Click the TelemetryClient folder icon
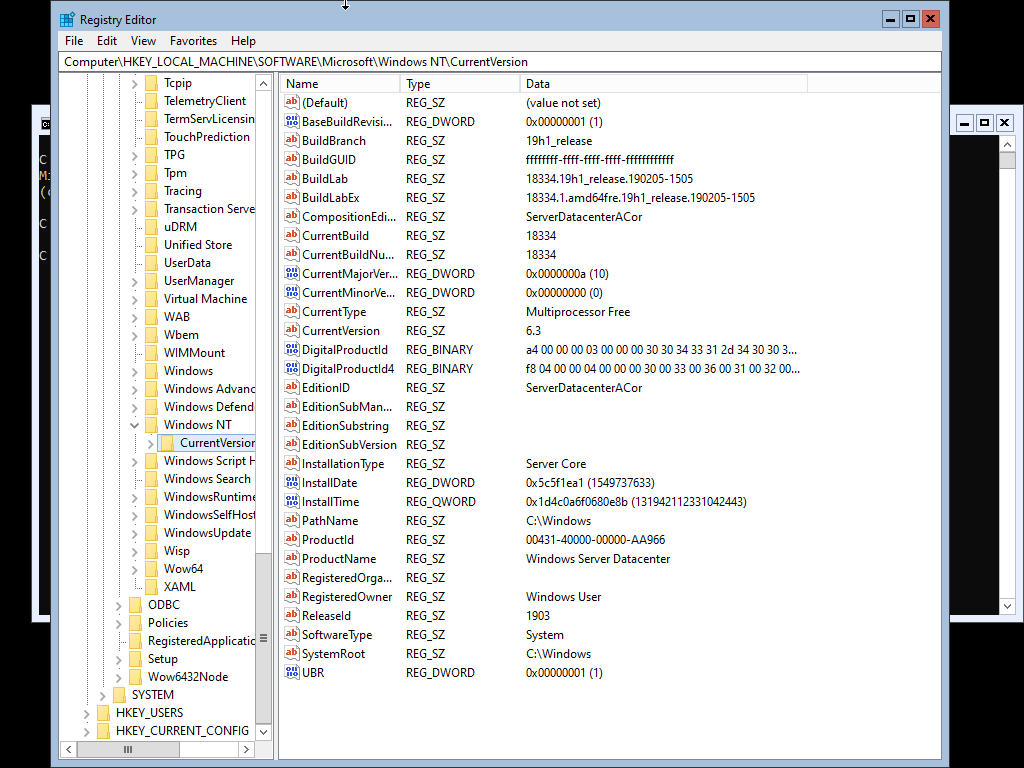This screenshot has width=1024, height=768. pyautogui.click(x=152, y=101)
